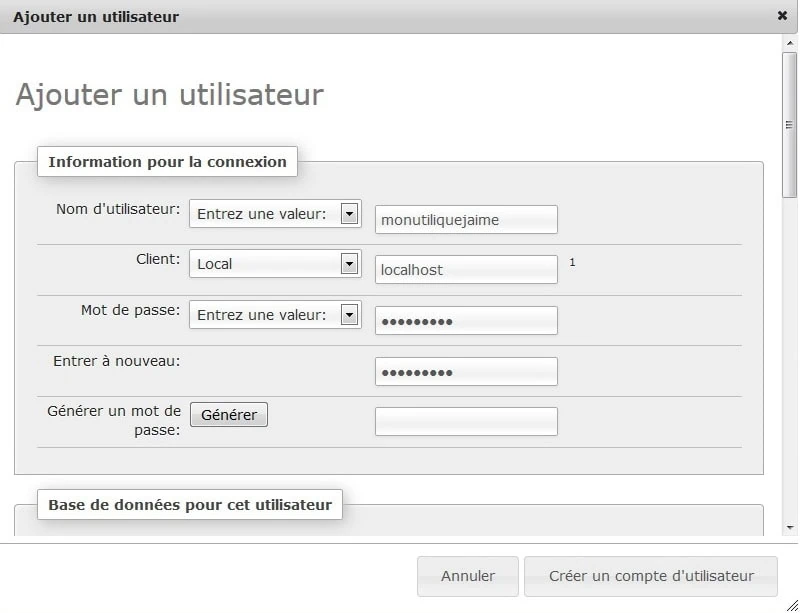The height and width of the screenshot is (613, 800).
Task: Click the scrollbar down arrow
Action: coord(790,527)
